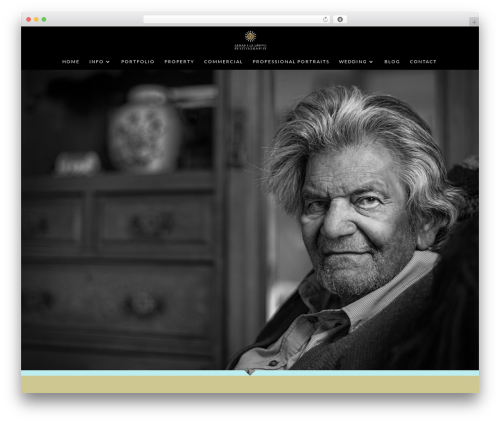Close the browser window with red button
The height and width of the screenshot is (423, 500).
pos(29,19)
